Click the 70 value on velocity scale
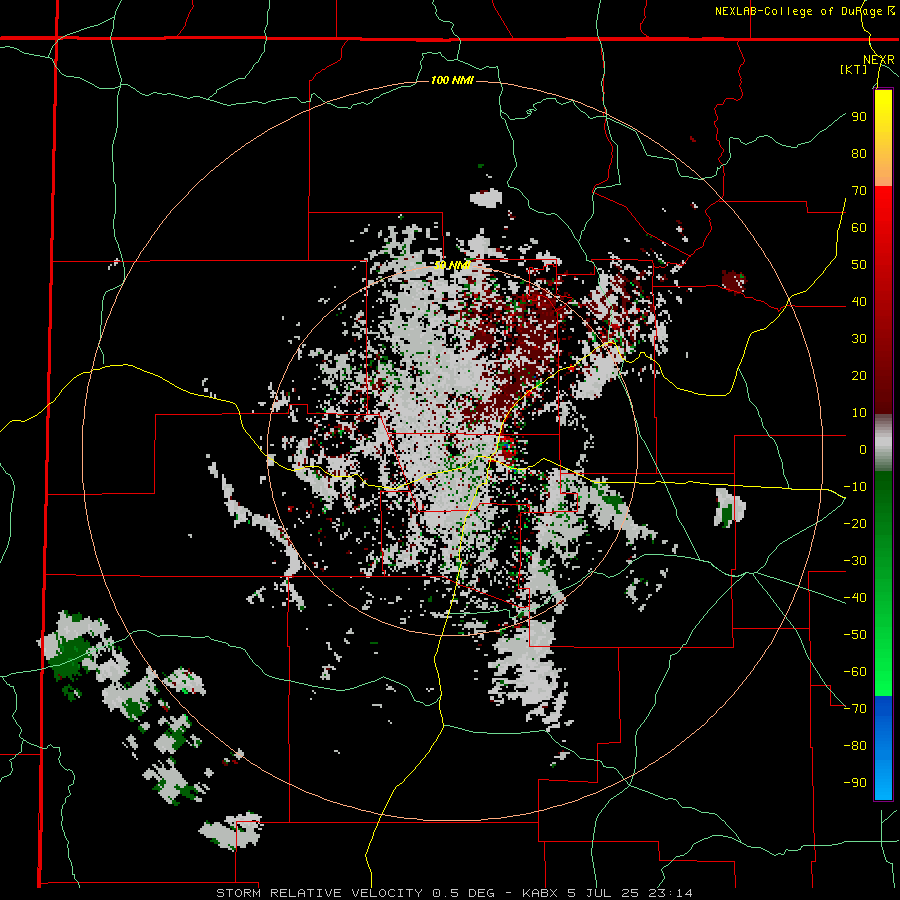The image size is (900, 900). [x=859, y=191]
